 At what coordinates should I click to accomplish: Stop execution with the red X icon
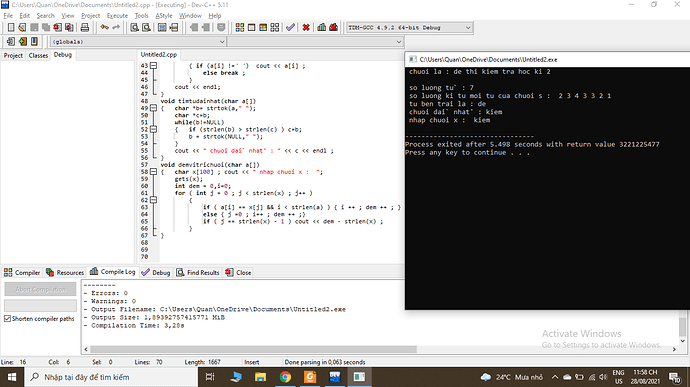(306, 27)
